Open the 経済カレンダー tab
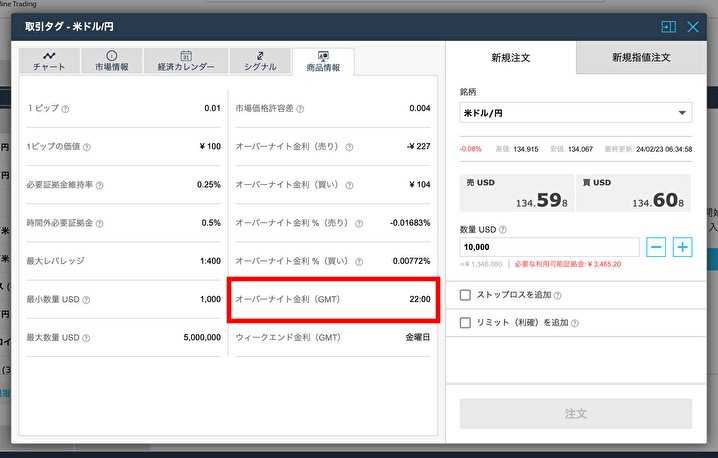The height and width of the screenshot is (458, 718). coord(186,61)
